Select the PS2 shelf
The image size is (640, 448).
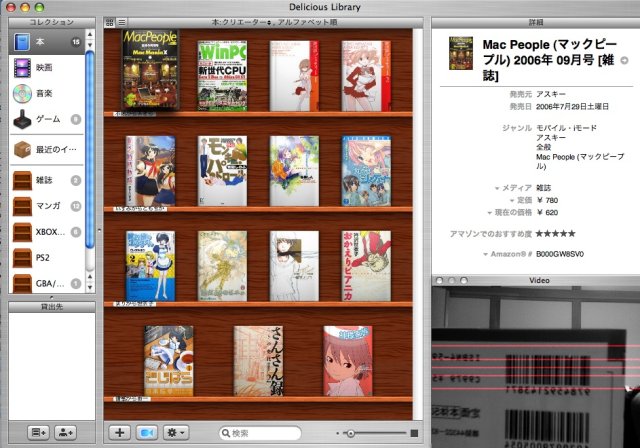(x=47, y=257)
